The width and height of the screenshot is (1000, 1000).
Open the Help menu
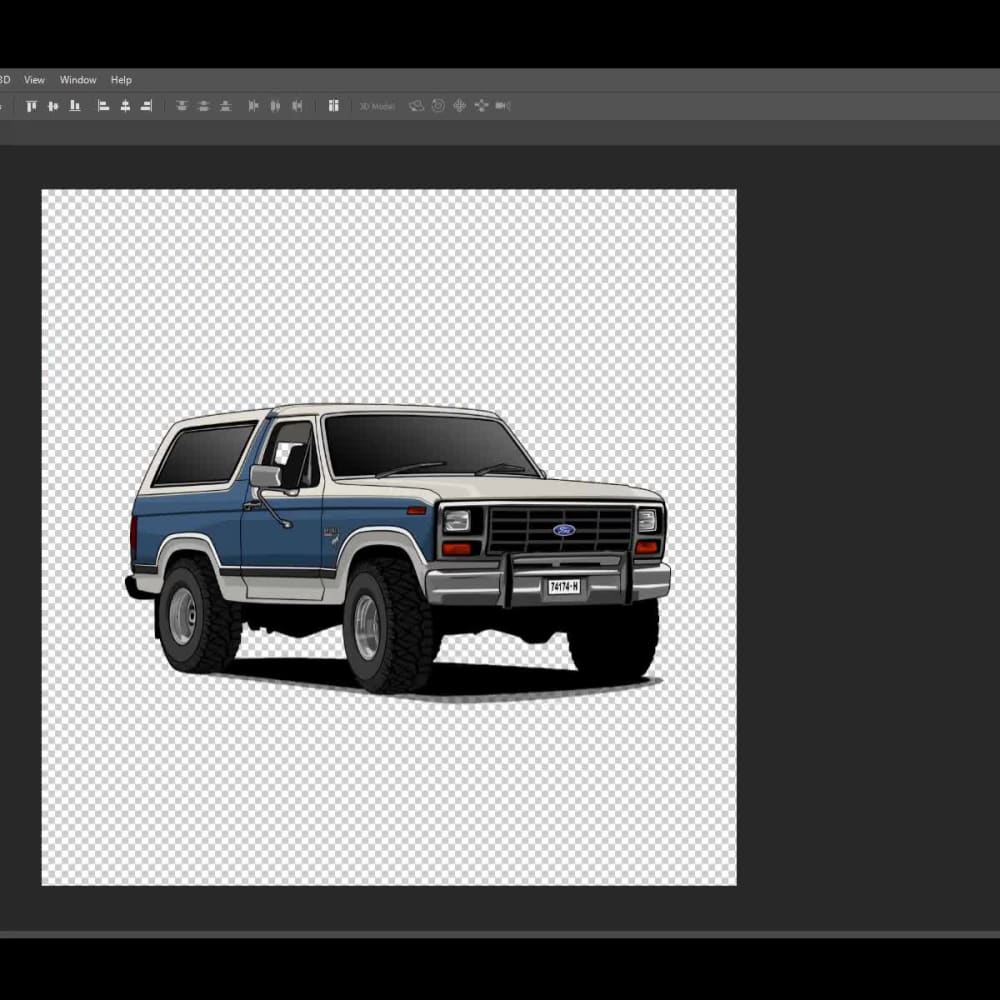click(121, 80)
